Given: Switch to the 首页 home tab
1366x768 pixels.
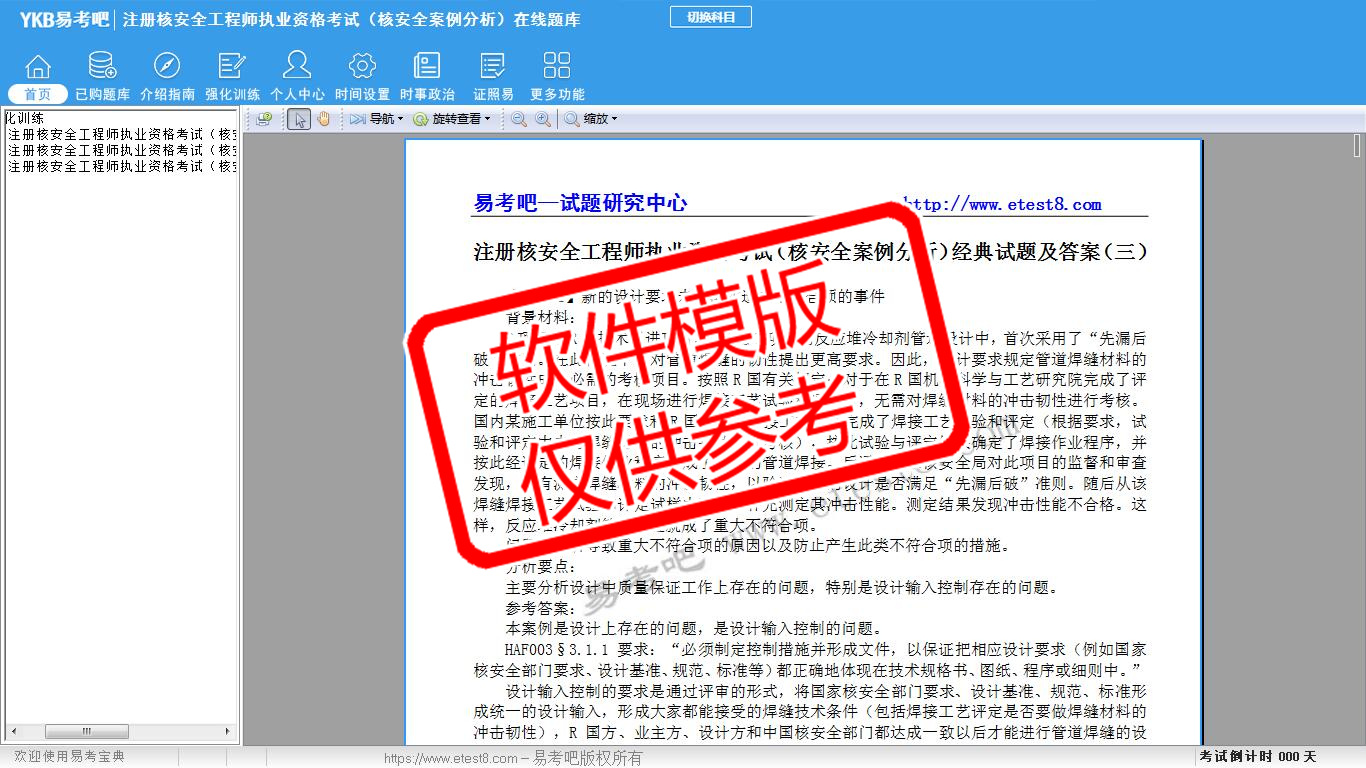Looking at the screenshot, I should pyautogui.click(x=38, y=94).
